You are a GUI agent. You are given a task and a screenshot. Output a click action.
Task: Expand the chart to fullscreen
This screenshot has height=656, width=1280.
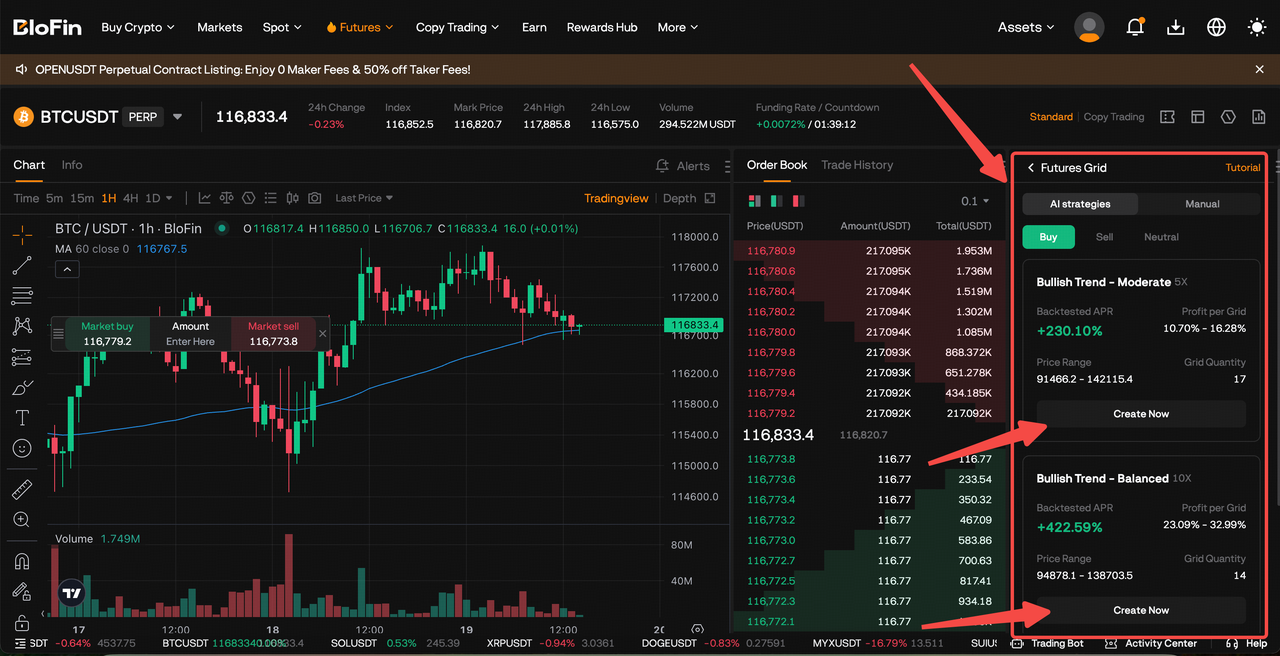click(x=710, y=198)
